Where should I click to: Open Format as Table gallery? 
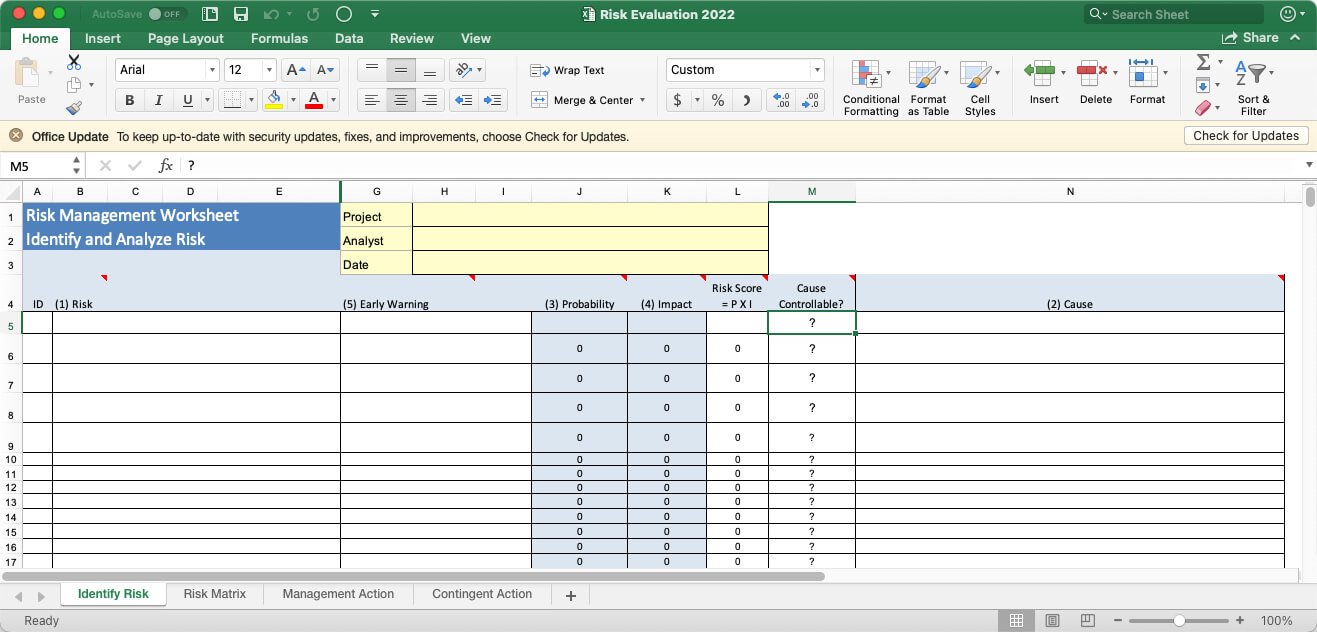pos(928,88)
